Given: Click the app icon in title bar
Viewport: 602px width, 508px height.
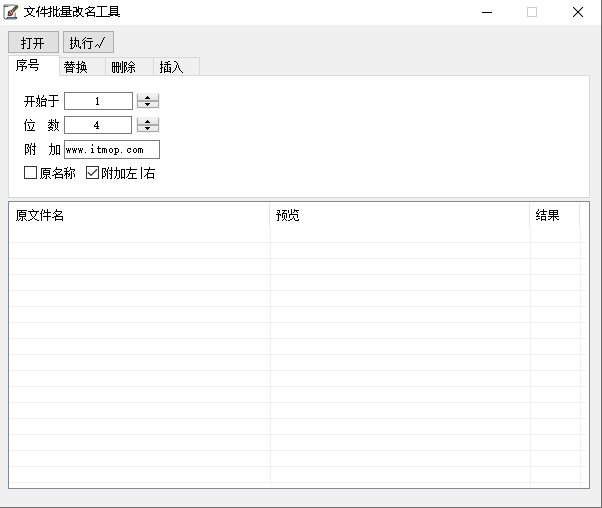Looking at the screenshot, I should (x=11, y=12).
